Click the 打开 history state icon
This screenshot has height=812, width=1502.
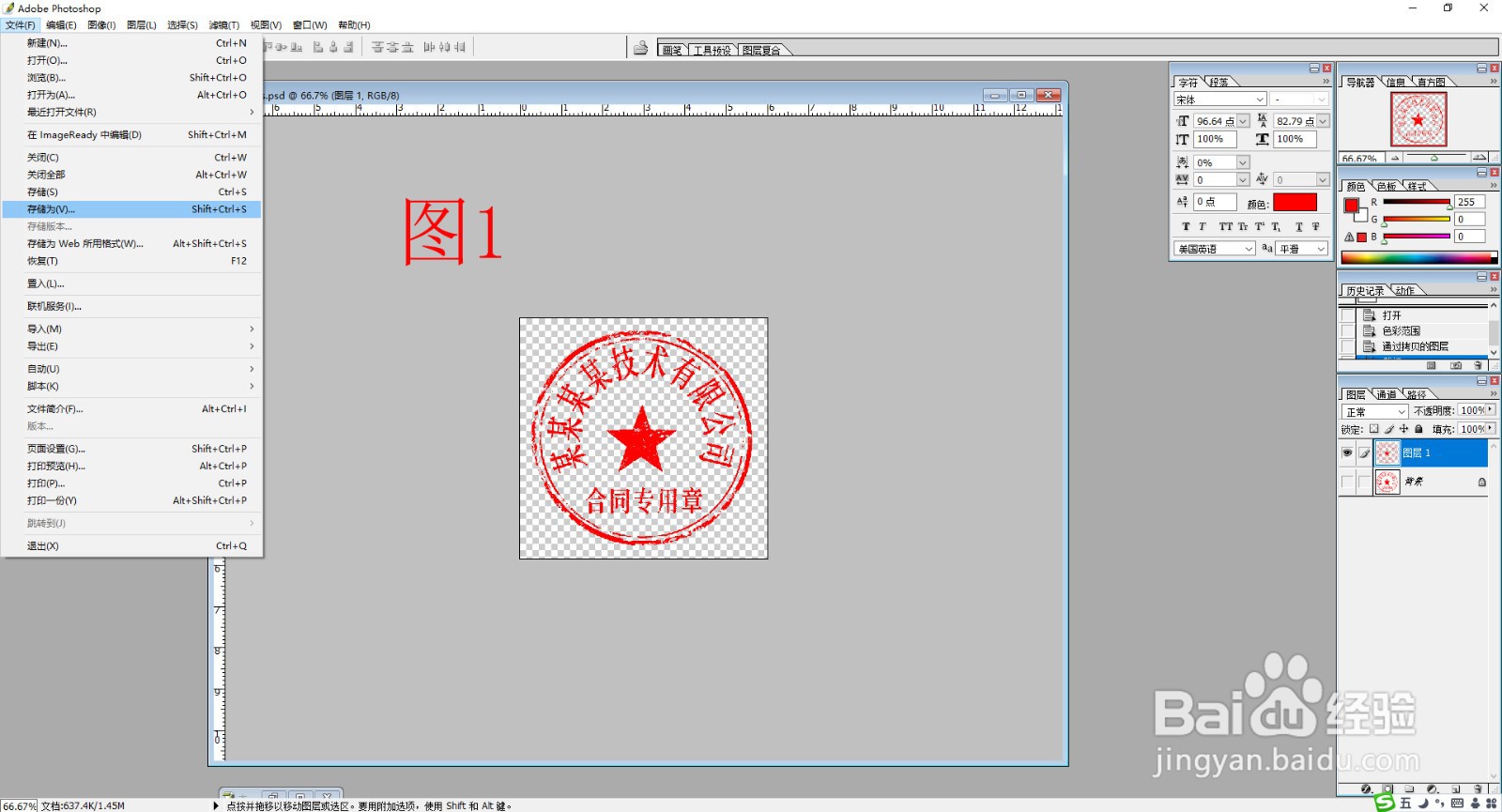coord(1370,315)
